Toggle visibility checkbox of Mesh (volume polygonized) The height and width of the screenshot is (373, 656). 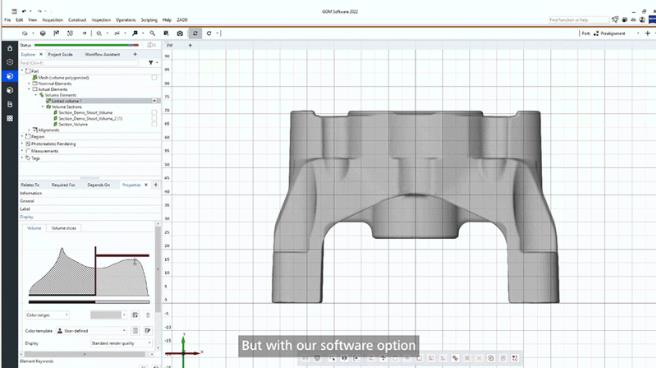pos(154,77)
